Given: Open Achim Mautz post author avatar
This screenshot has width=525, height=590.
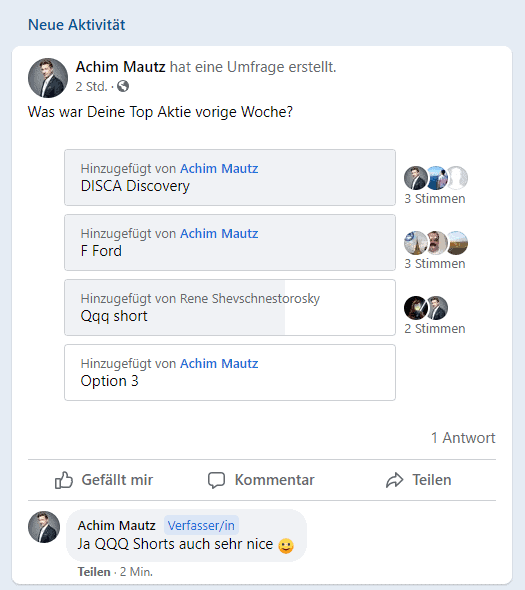Looking at the screenshot, I should [x=48, y=78].
